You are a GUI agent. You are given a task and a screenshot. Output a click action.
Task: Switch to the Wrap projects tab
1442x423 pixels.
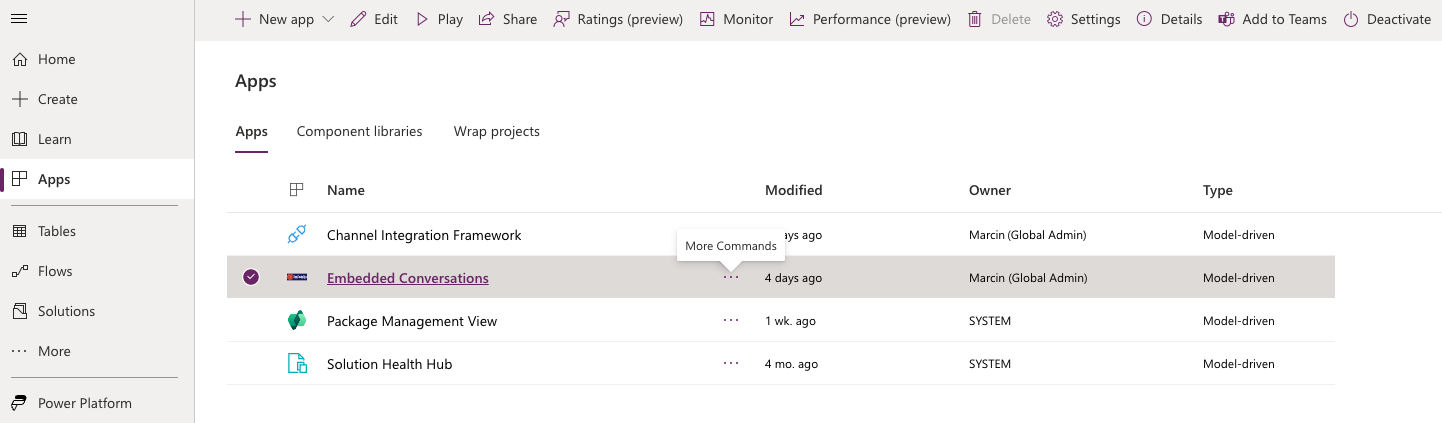click(x=497, y=131)
